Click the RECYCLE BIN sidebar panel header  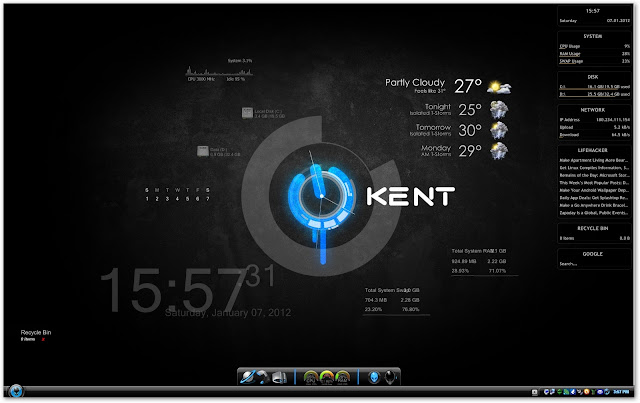(593, 228)
